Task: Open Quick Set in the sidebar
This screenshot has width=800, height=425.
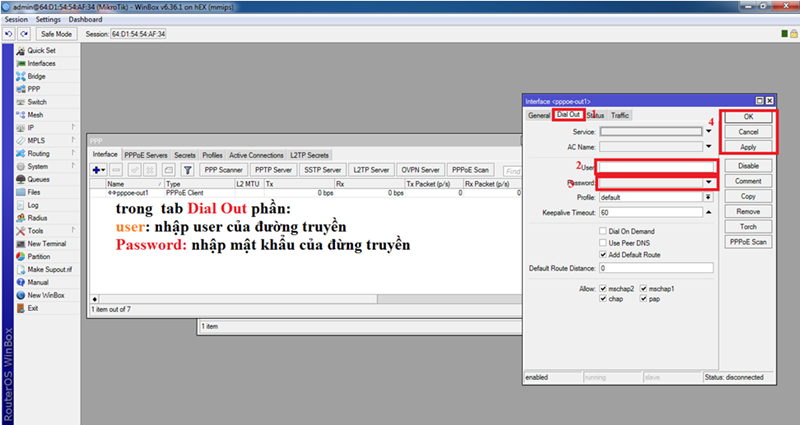Action: pyautogui.click(x=40, y=50)
